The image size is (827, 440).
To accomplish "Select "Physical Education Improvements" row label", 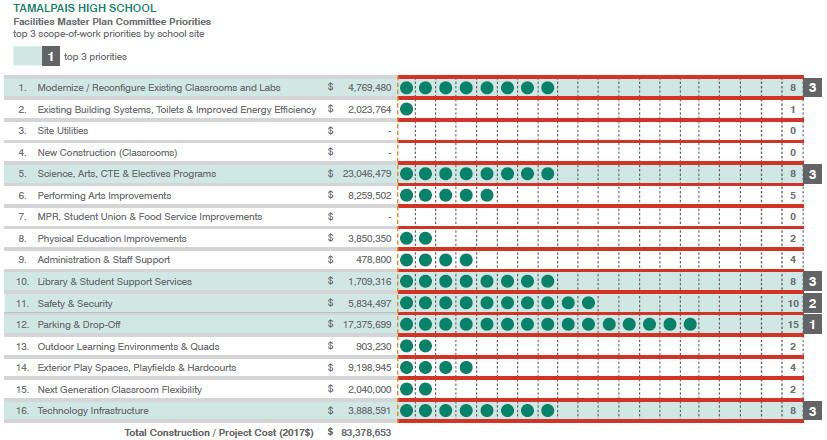I will [112, 239].
